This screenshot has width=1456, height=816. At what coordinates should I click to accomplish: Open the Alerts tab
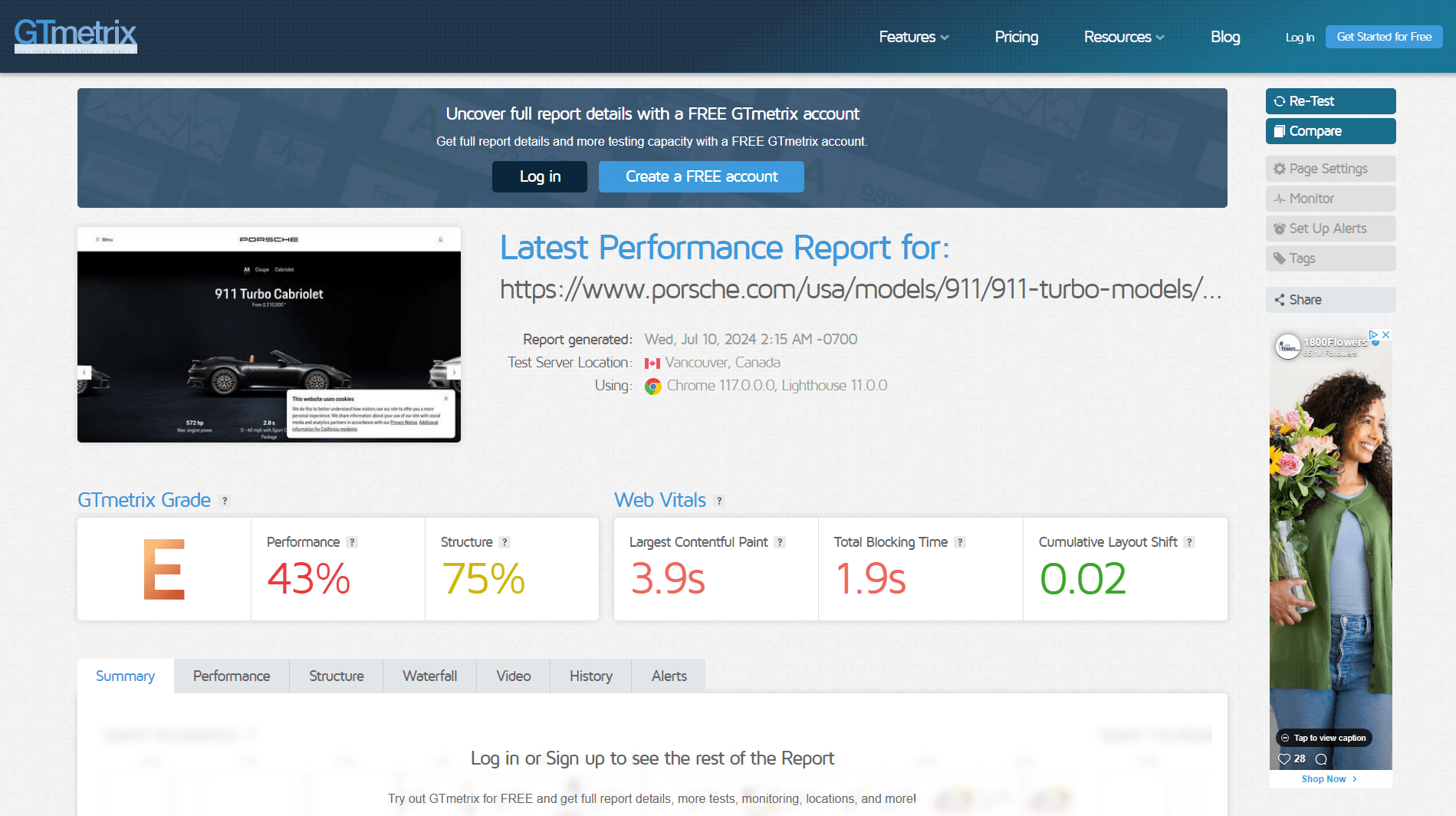point(669,676)
